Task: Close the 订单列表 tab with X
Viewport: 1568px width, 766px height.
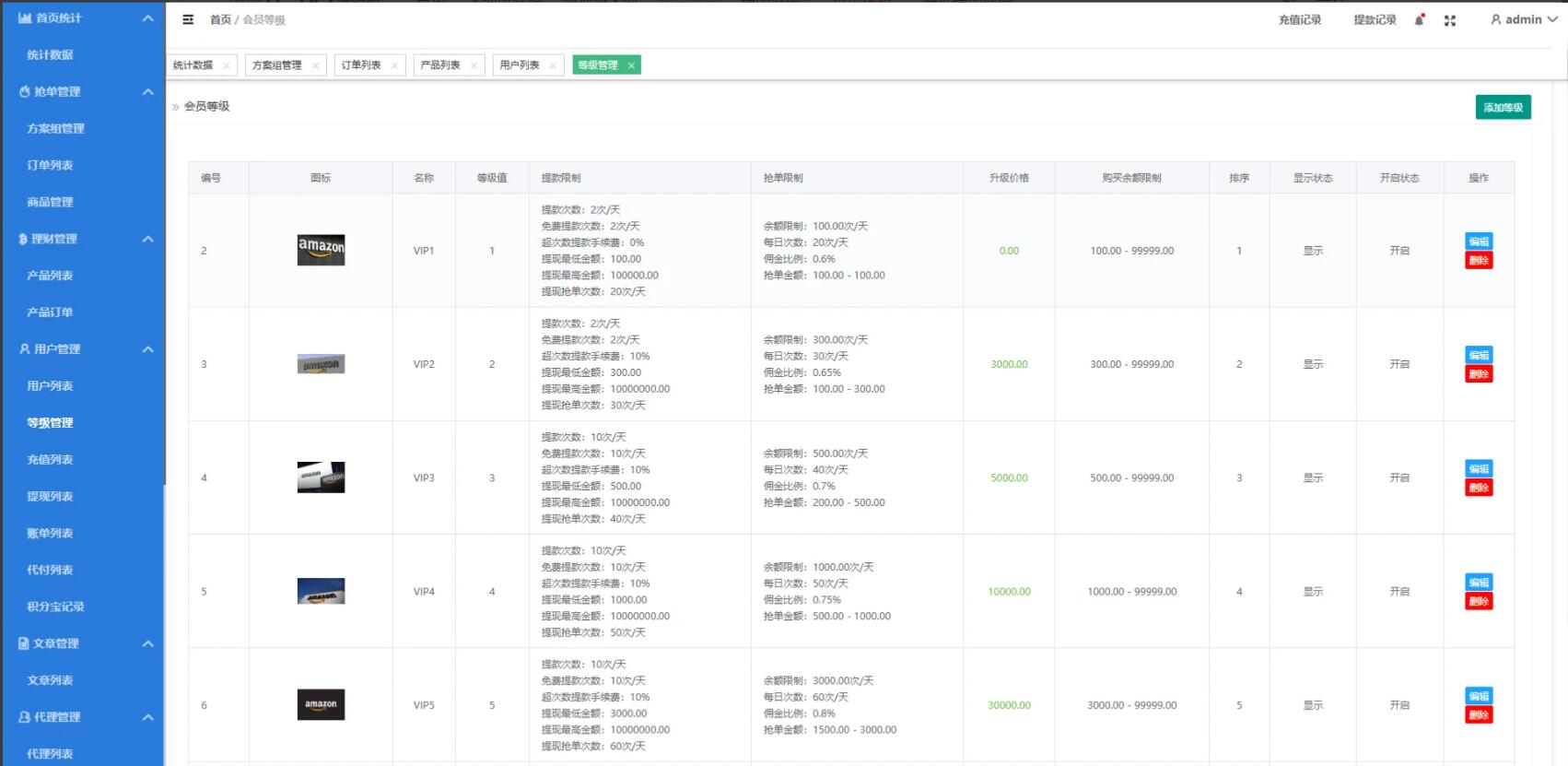Action: (x=394, y=65)
